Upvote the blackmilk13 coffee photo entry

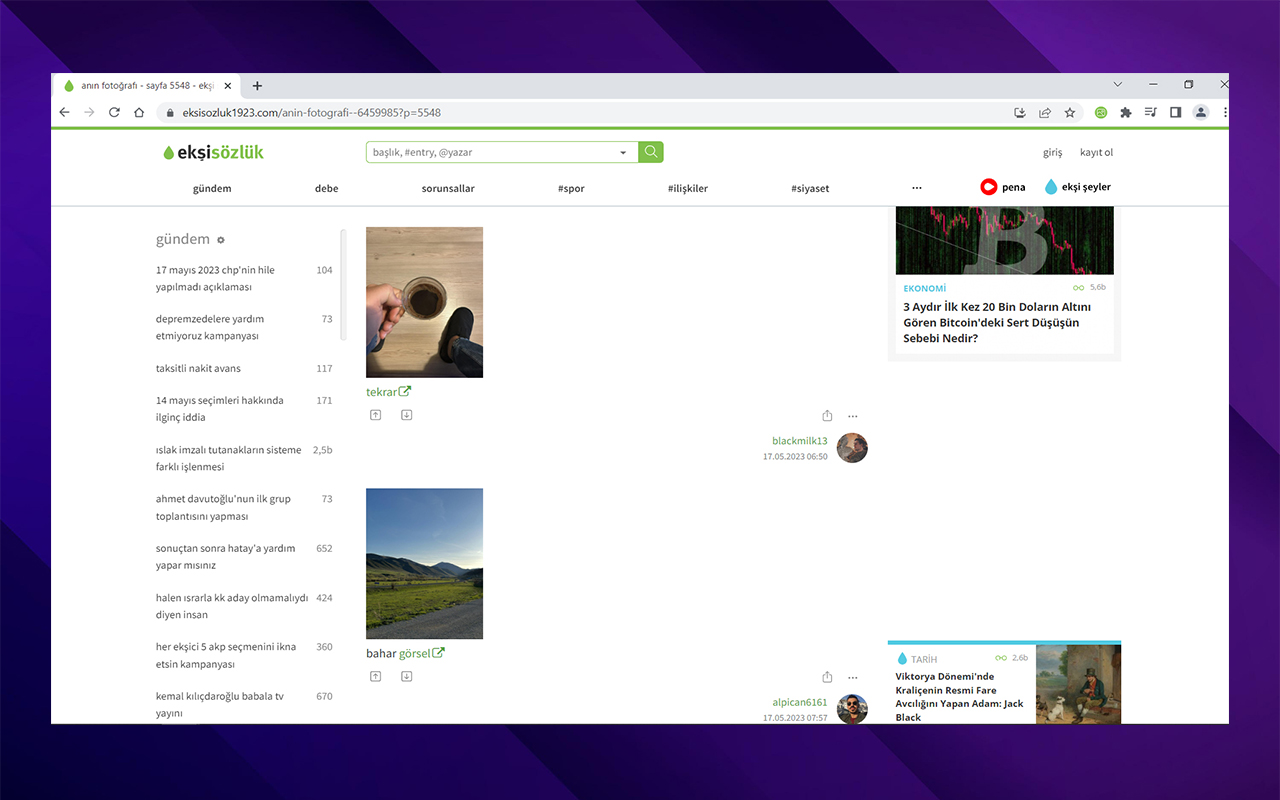point(376,415)
